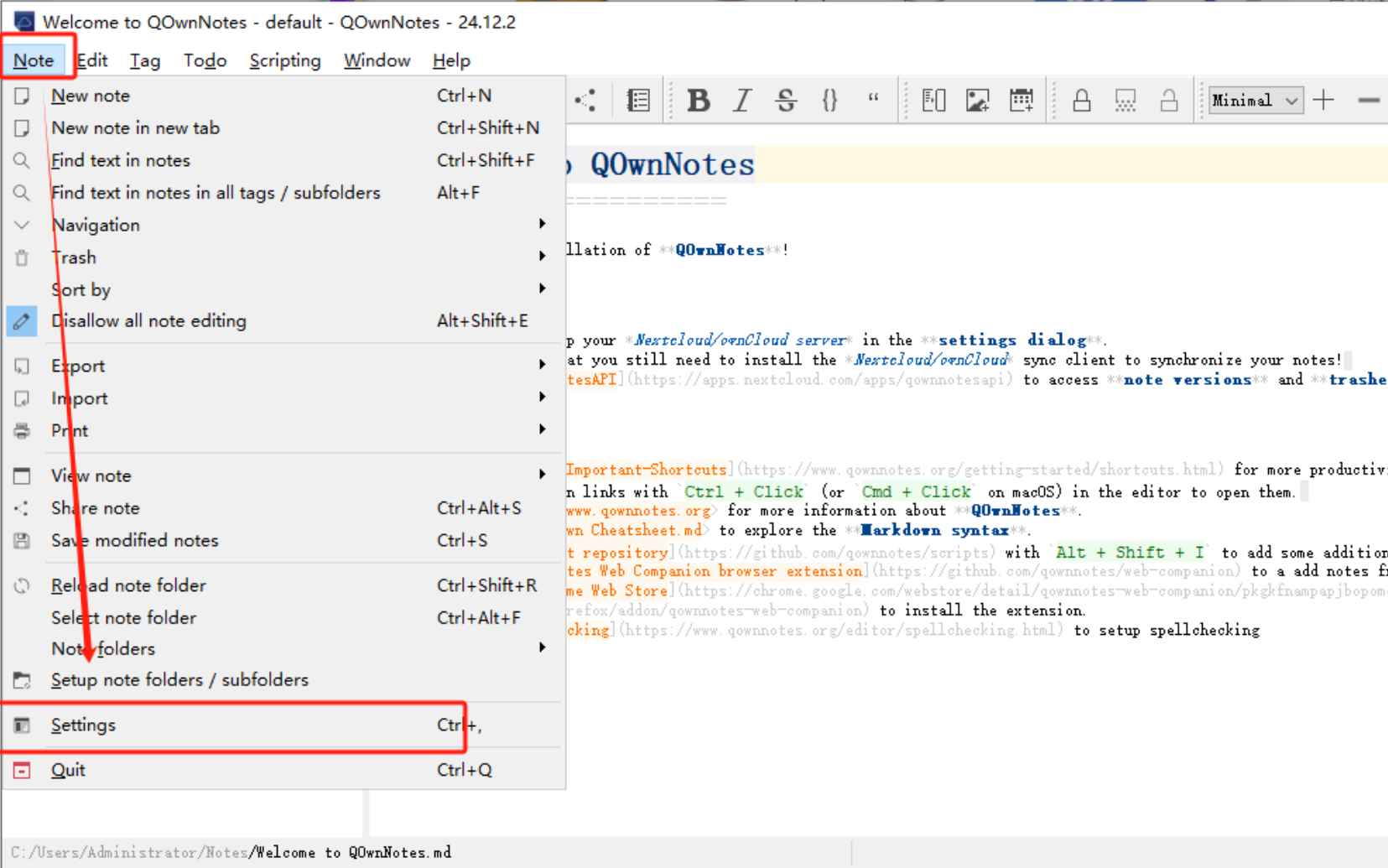The height and width of the screenshot is (868, 1388).
Task: Insert a block quote from the toolbar
Action: pyautogui.click(x=874, y=100)
